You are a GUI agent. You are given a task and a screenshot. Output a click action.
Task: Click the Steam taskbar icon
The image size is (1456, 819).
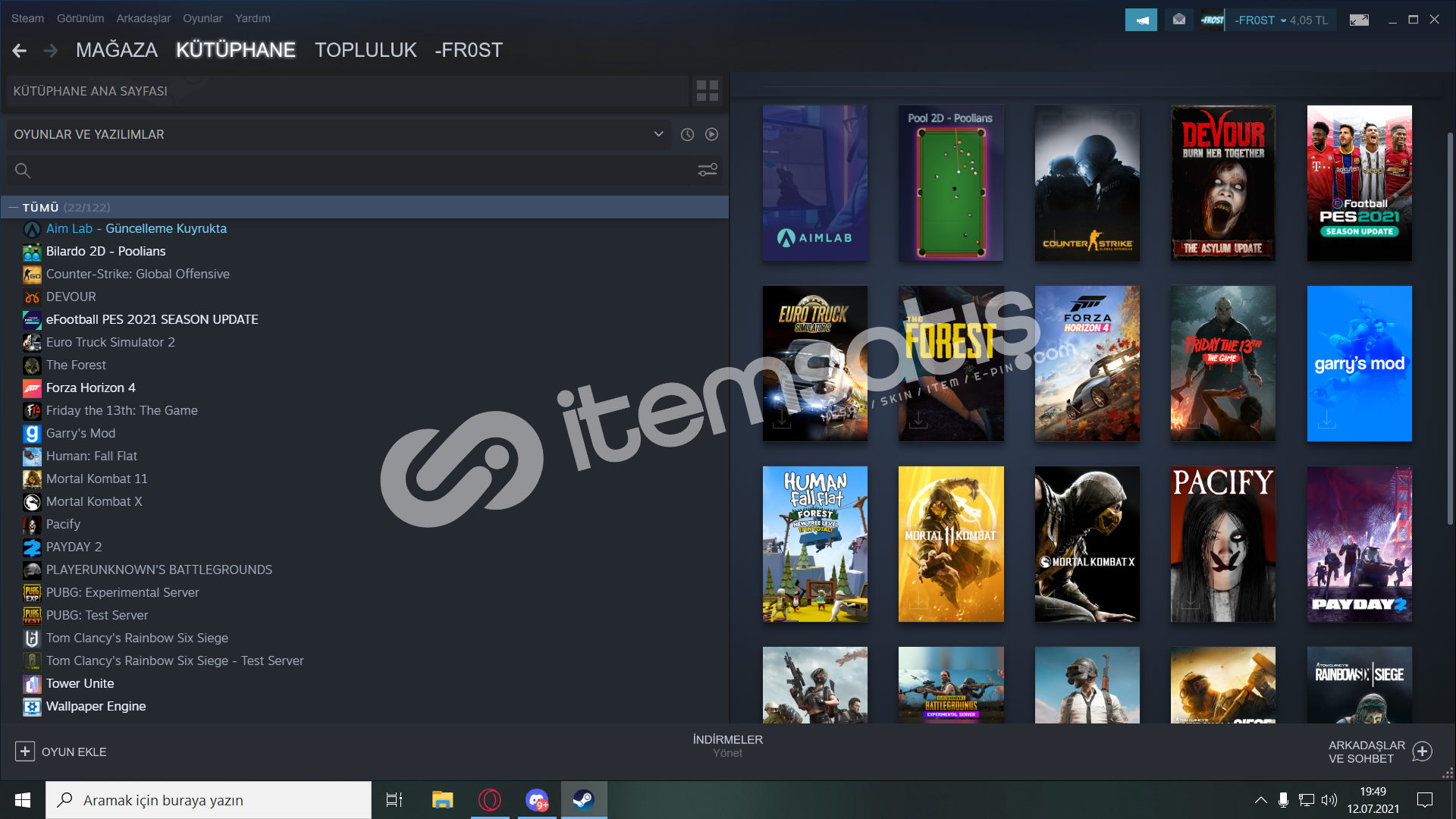[584, 800]
